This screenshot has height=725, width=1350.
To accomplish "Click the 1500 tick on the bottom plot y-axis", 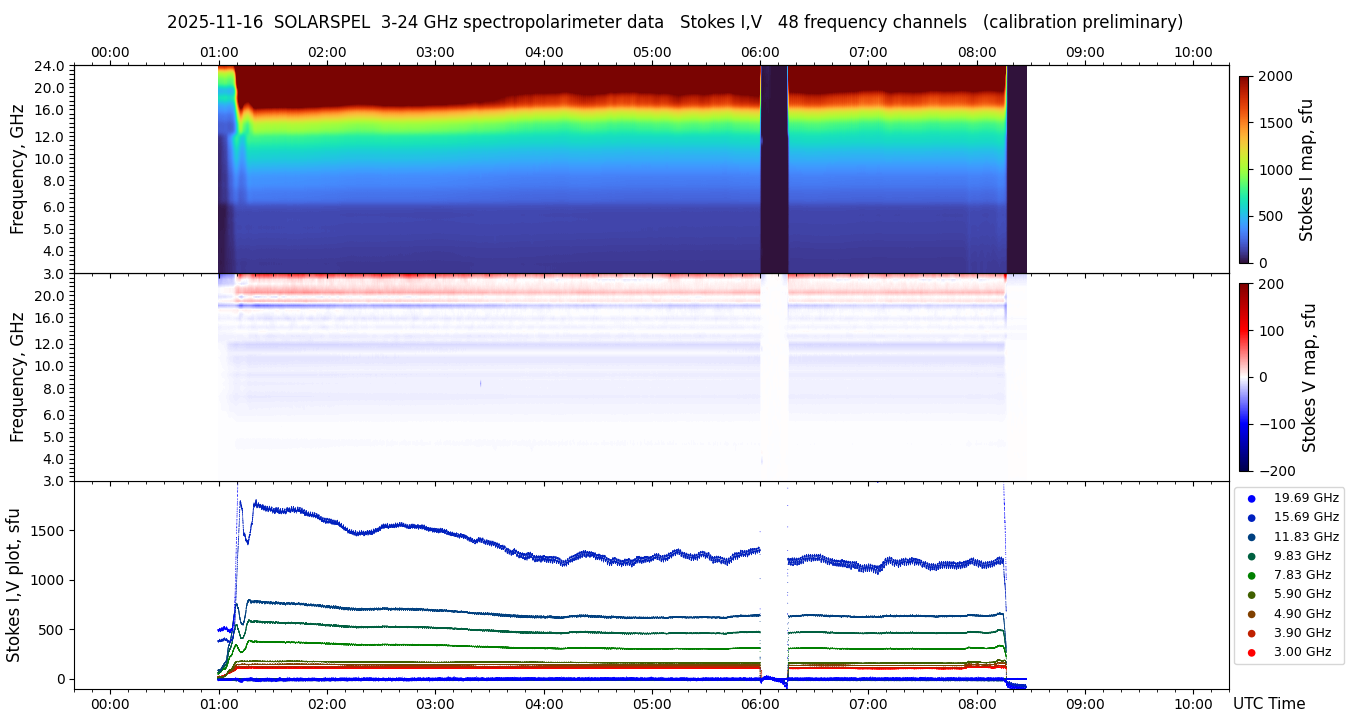I will [x=46, y=531].
